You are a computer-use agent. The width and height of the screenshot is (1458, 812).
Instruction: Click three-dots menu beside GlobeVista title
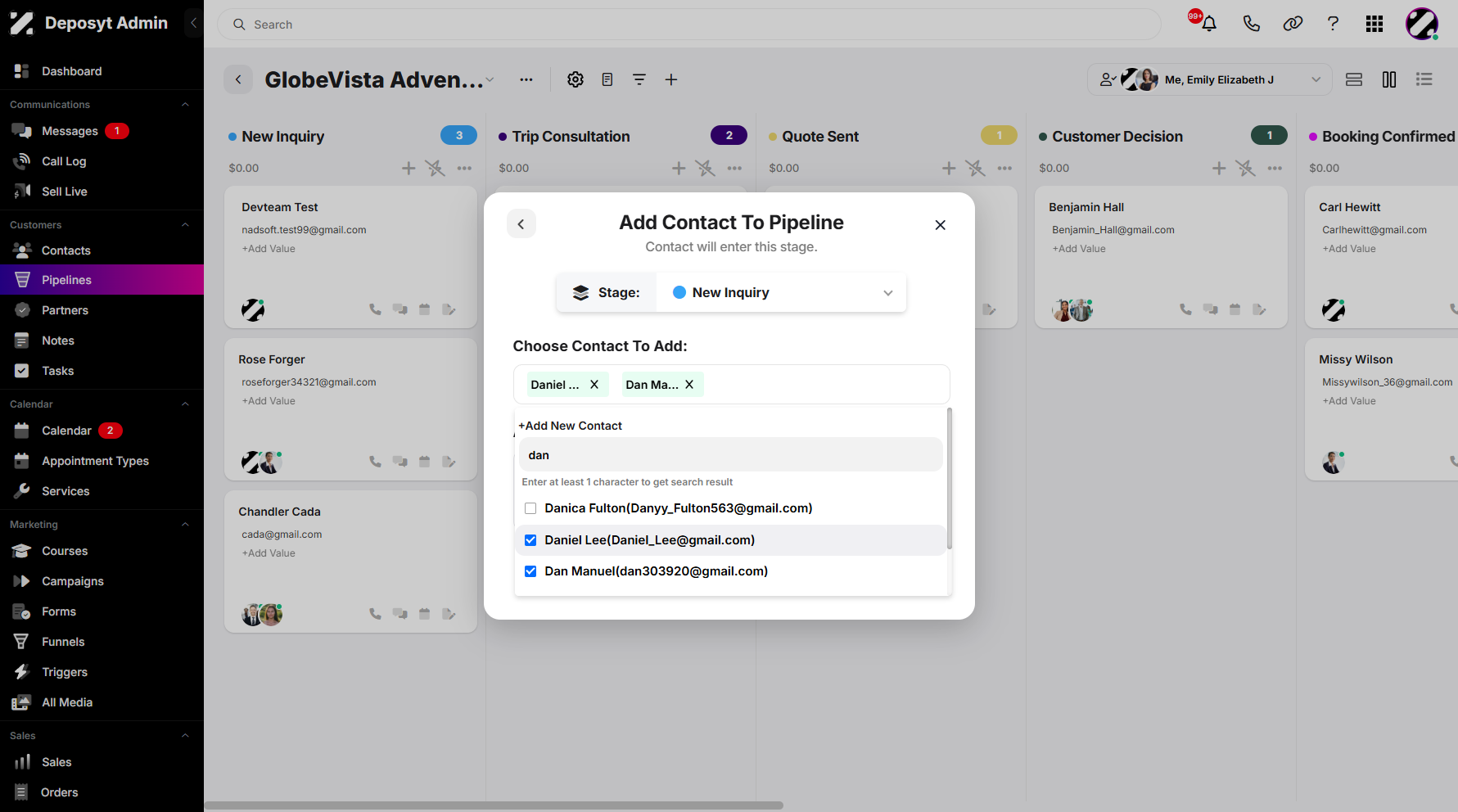click(x=526, y=79)
